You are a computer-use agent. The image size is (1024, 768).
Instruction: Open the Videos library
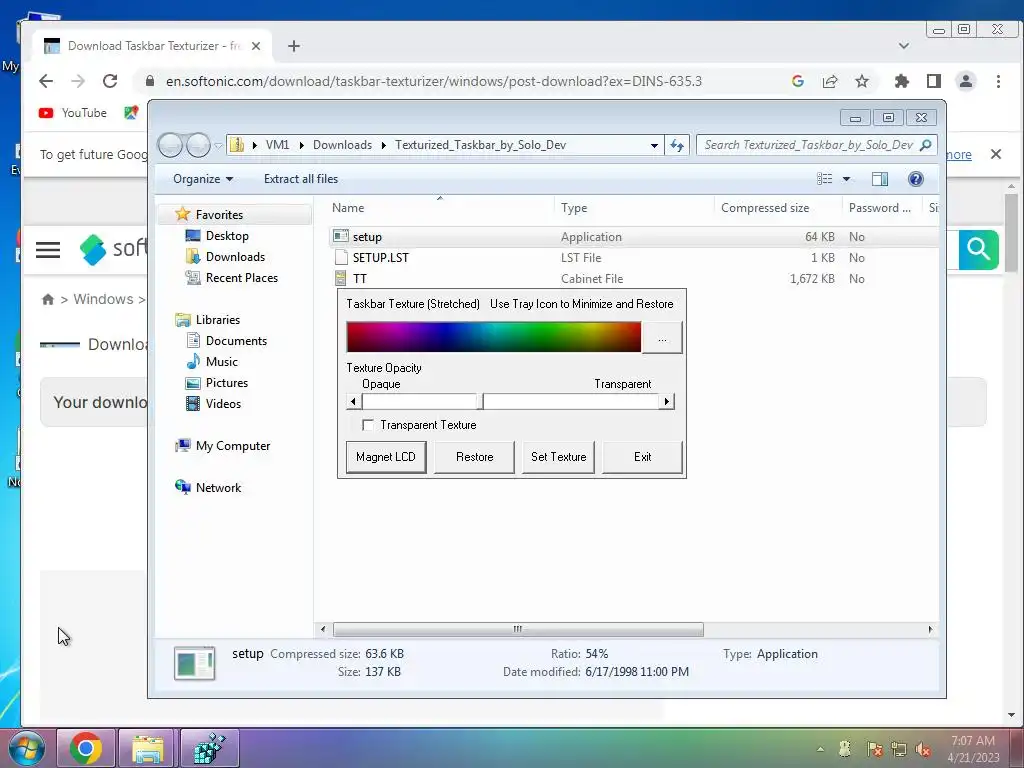point(223,404)
